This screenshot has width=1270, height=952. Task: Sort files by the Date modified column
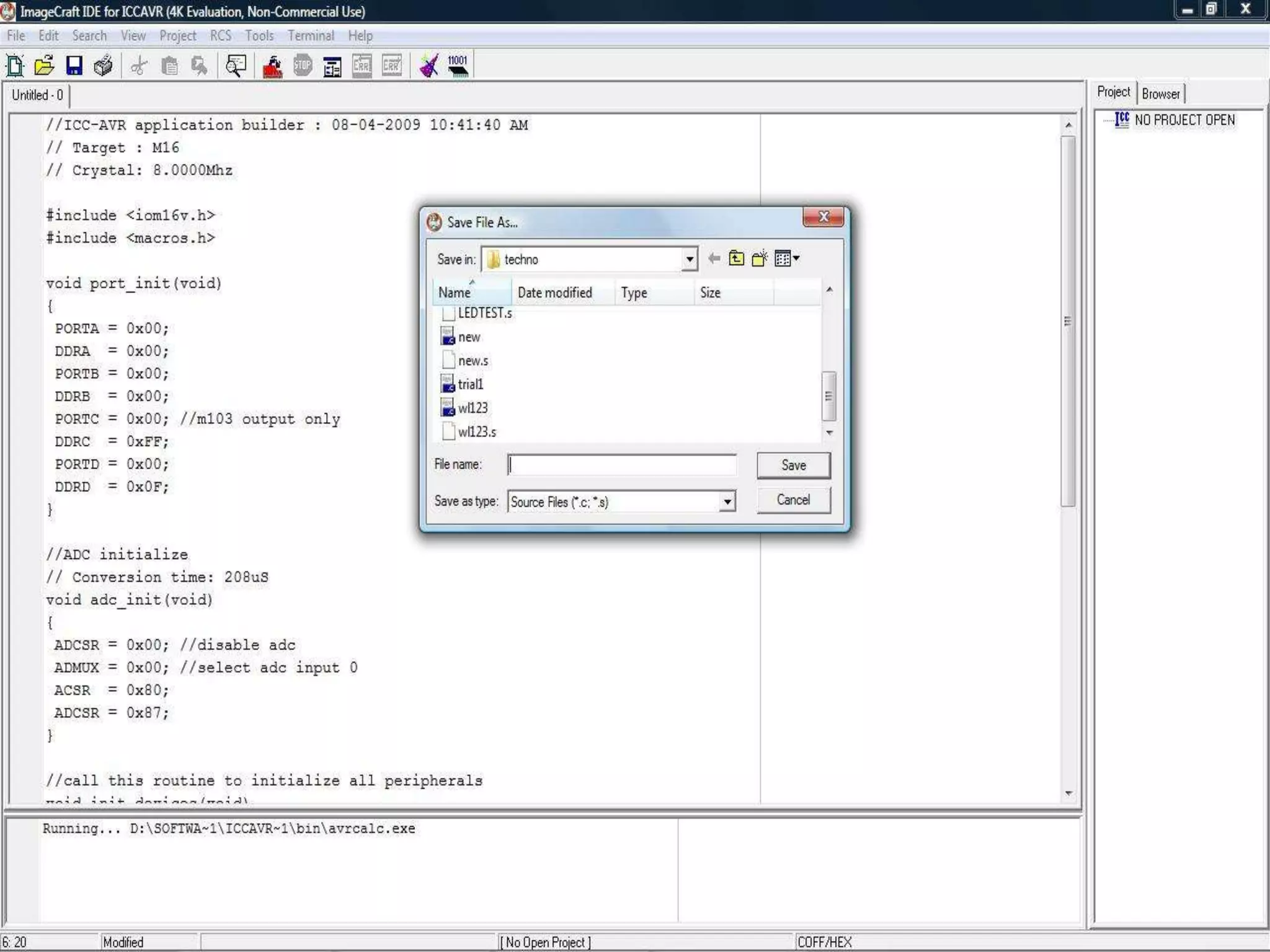coord(563,292)
